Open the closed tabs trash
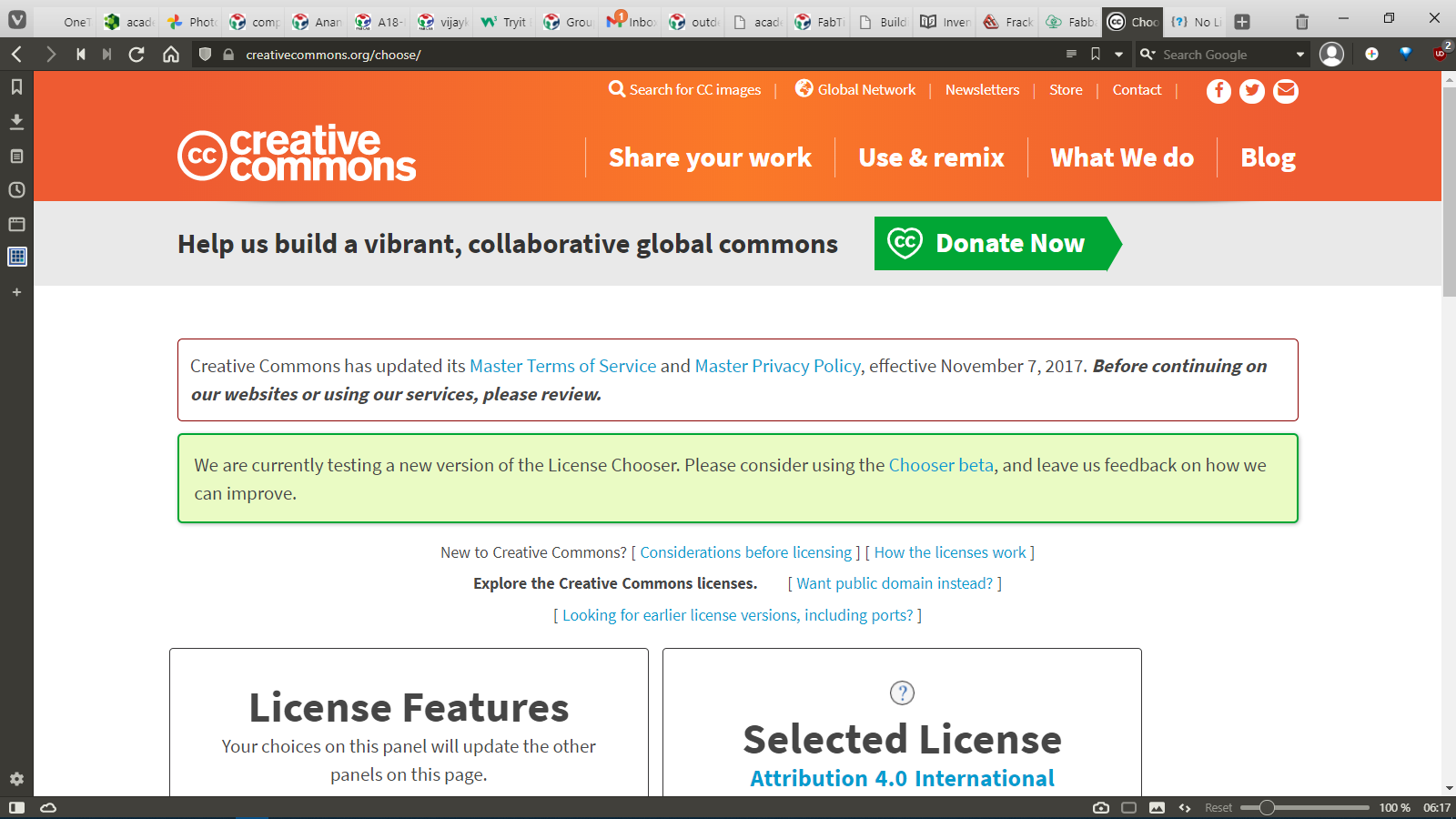 point(1302,21)
